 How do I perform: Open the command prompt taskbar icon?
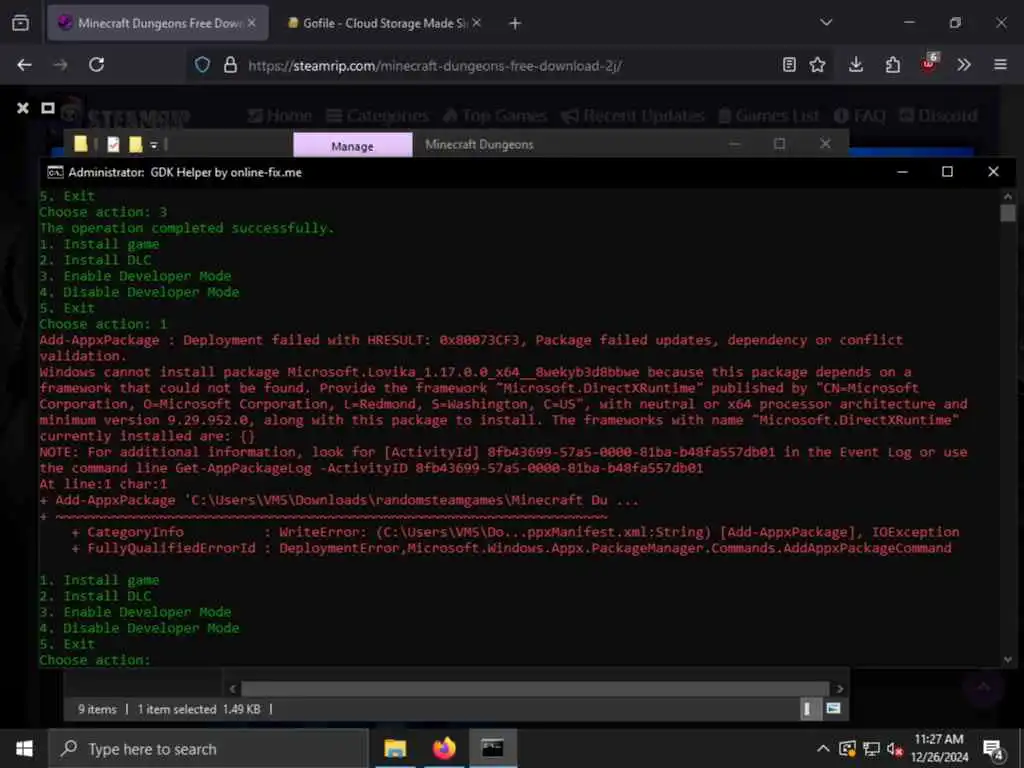tap(493, 748)
